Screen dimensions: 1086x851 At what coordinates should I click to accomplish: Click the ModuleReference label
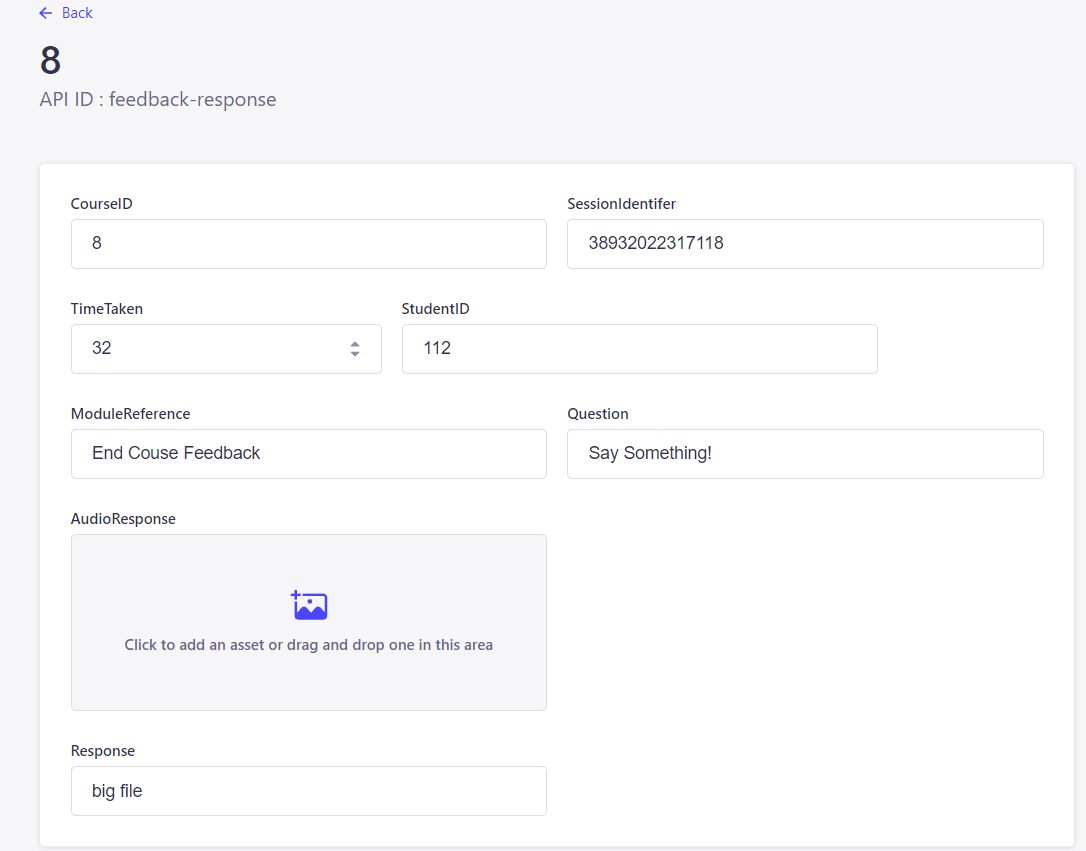(130, 414)
